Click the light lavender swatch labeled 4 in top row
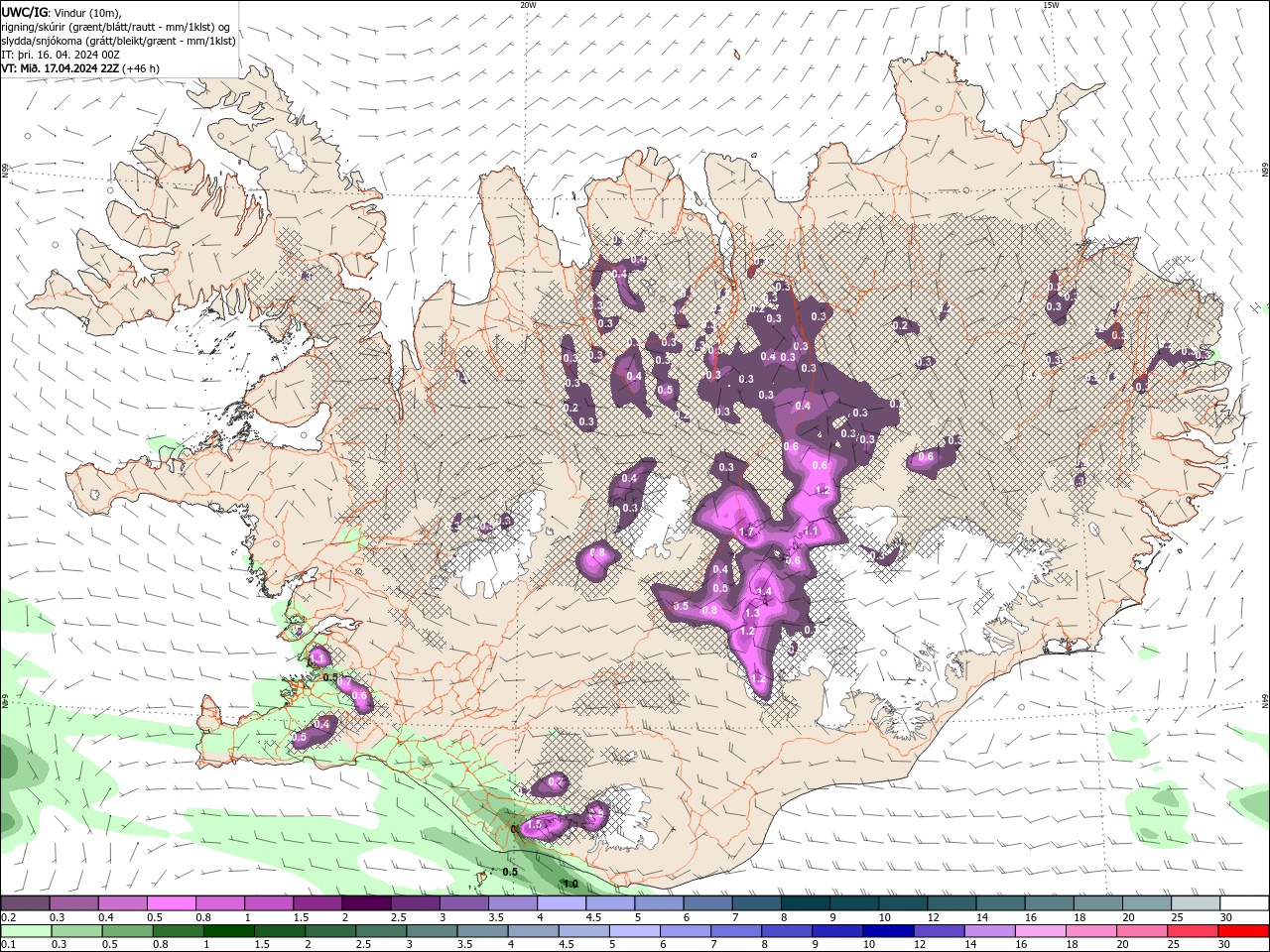Image resolution: width=1270 pixels, height=952 pixels. (x=562, y=903)
